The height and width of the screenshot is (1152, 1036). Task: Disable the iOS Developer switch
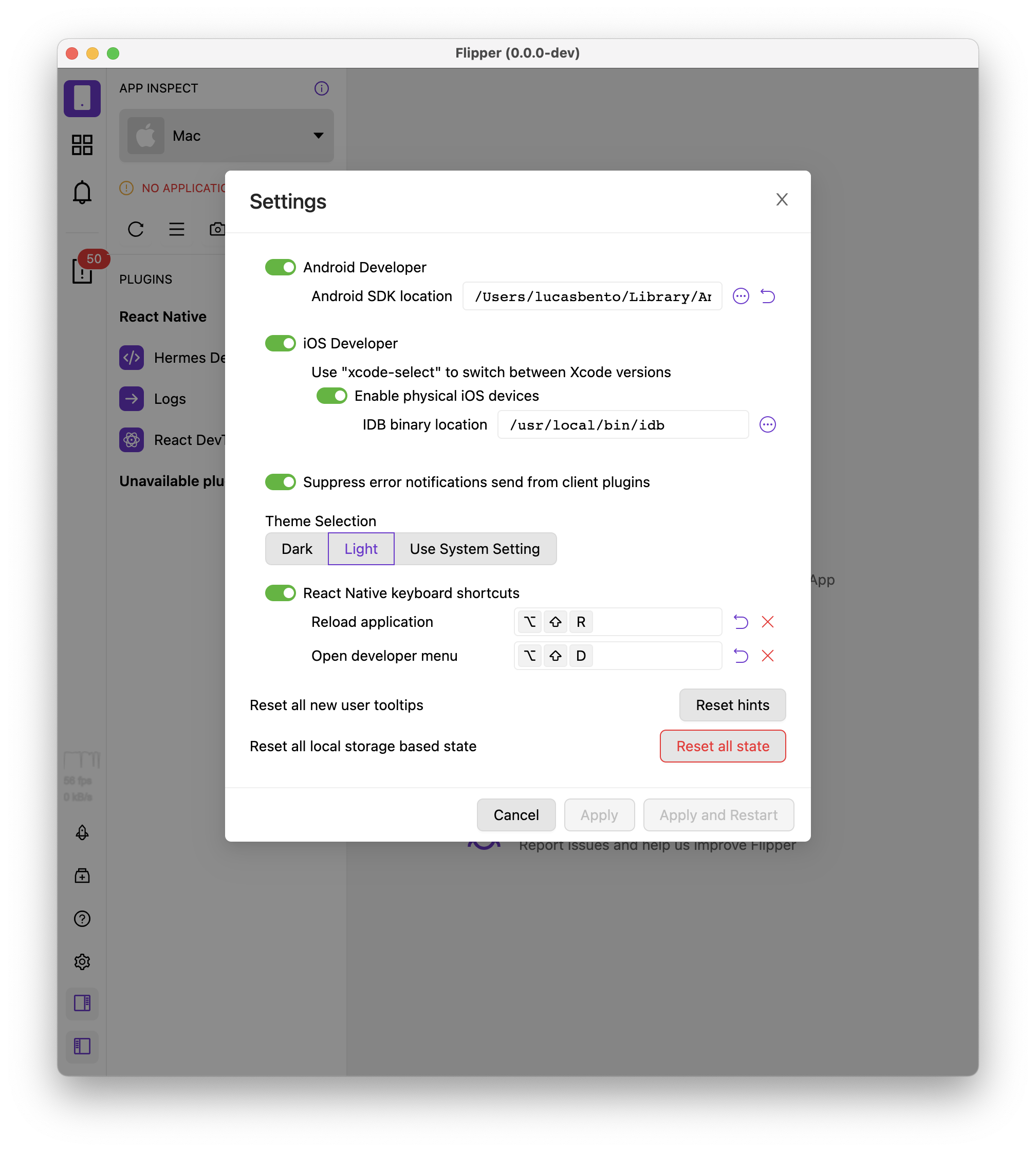[x=281, y=343]
